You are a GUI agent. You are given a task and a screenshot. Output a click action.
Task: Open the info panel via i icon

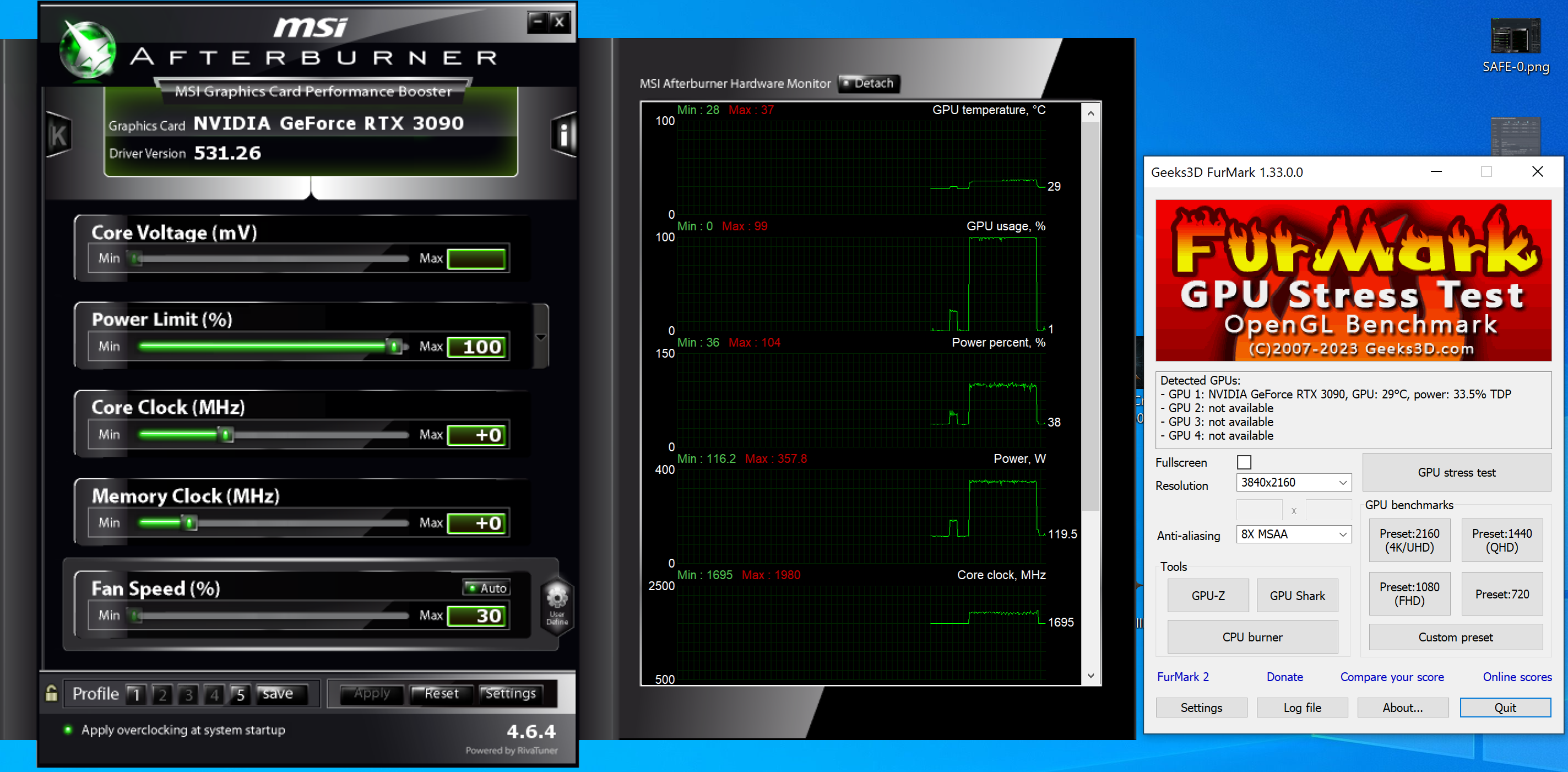tap(563, 134)
